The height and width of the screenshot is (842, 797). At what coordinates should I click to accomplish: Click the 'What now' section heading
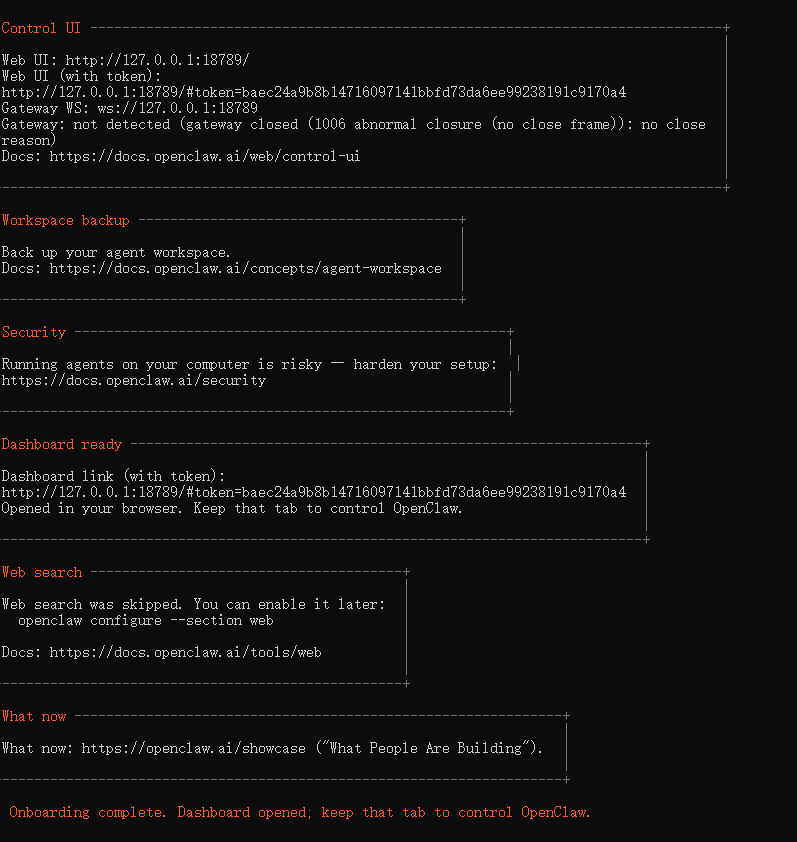pos(34,716)
